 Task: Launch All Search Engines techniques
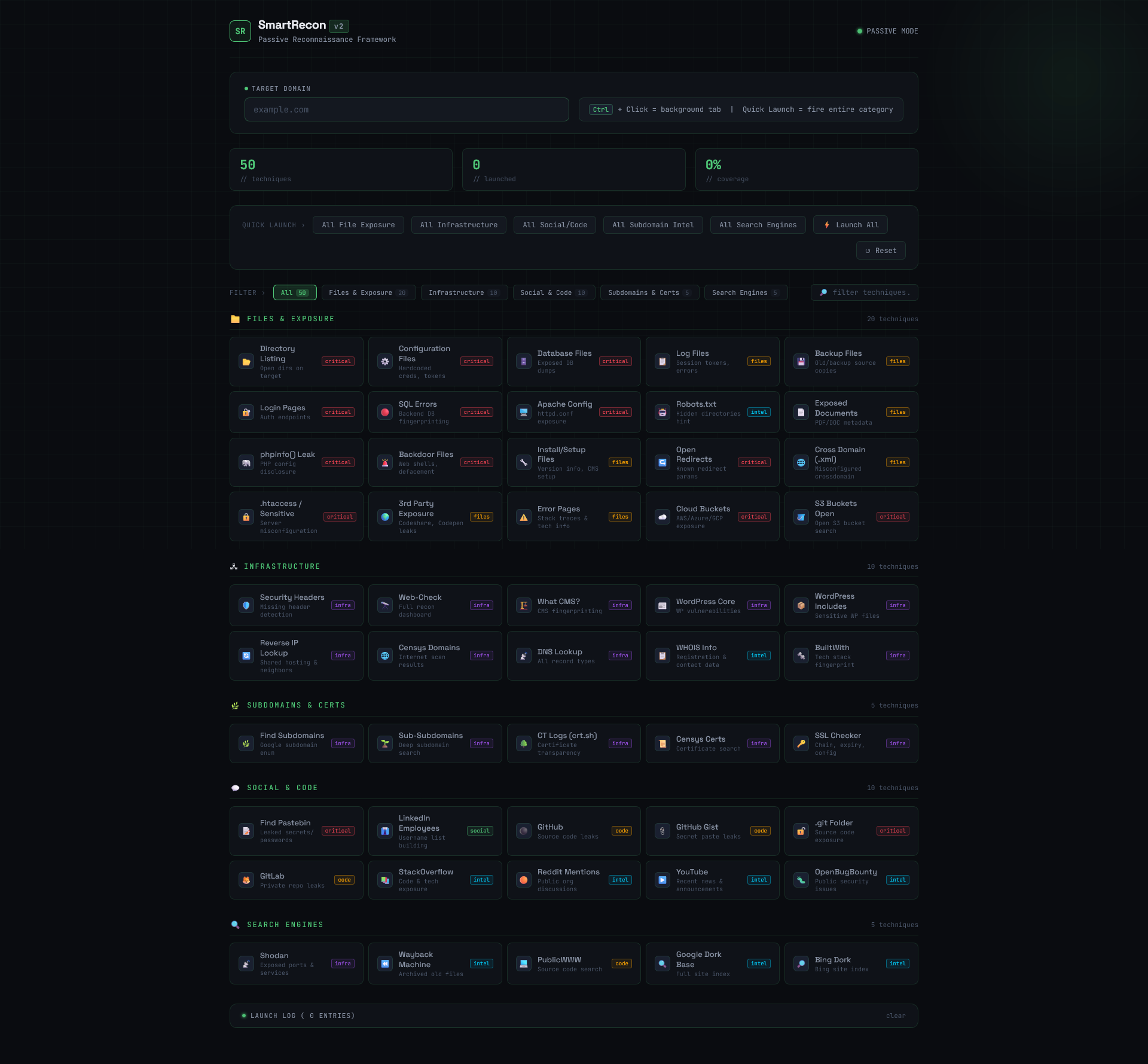pyautogui.click(x=758, y=225)
